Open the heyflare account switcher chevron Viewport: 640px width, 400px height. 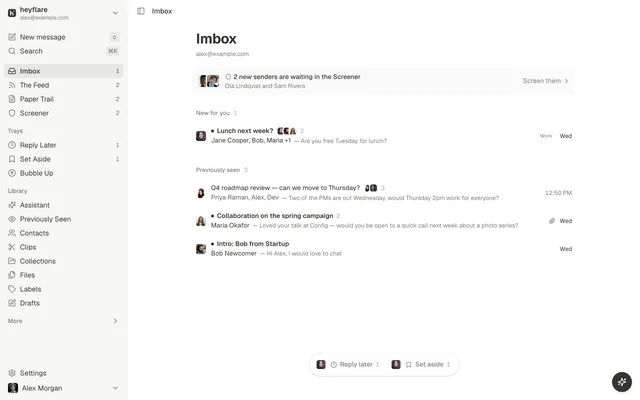click(x=116, y=13)
